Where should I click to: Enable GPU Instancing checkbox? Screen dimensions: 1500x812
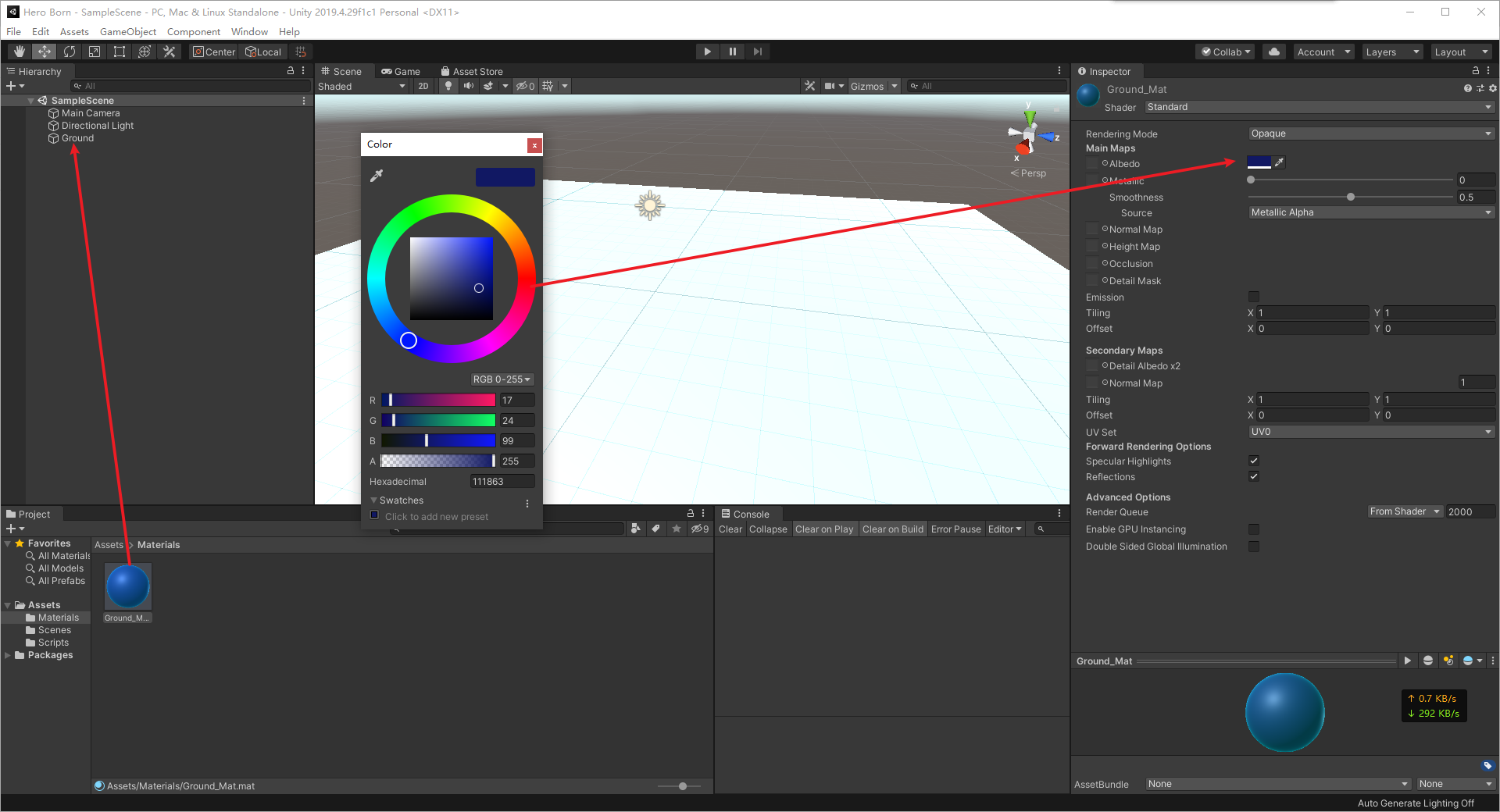[x=1254, y=529]
